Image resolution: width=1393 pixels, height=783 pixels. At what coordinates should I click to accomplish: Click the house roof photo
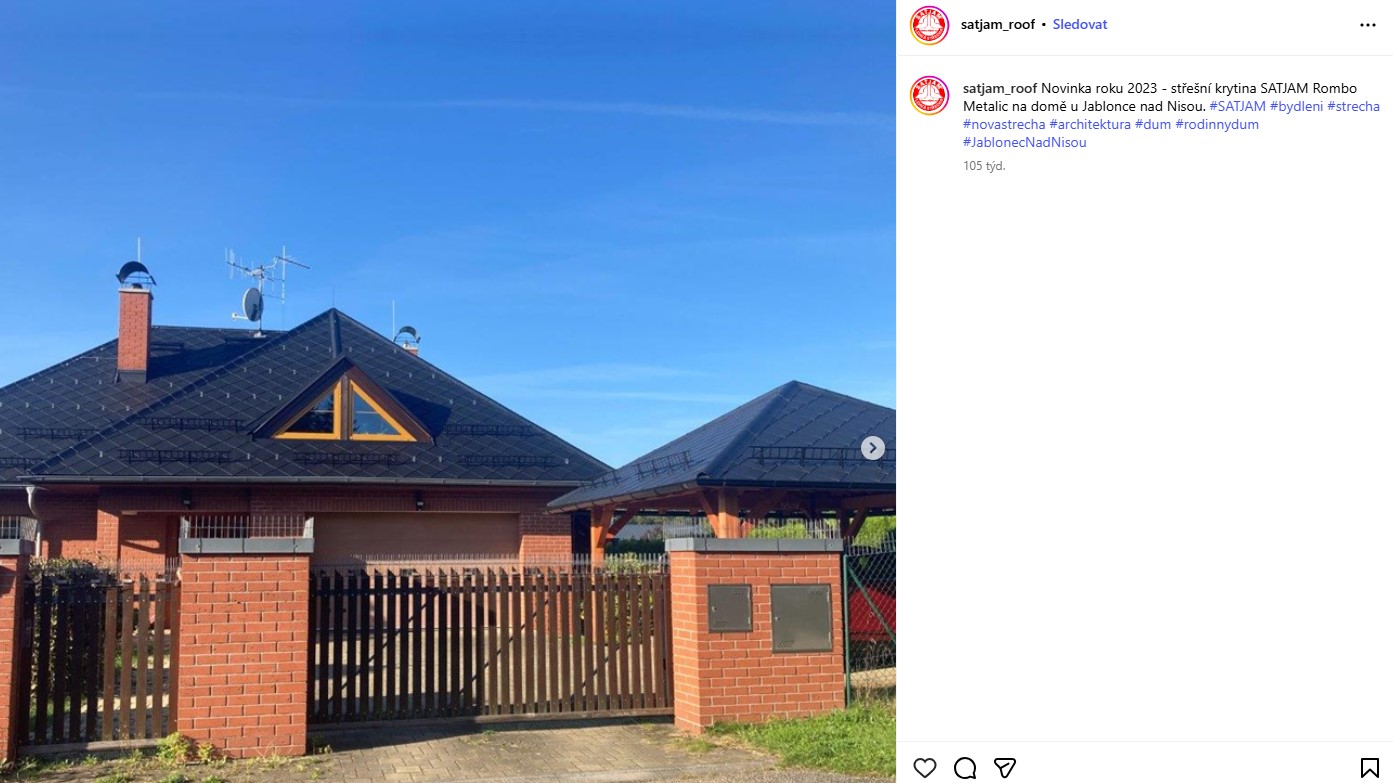(x=448, y=391)
